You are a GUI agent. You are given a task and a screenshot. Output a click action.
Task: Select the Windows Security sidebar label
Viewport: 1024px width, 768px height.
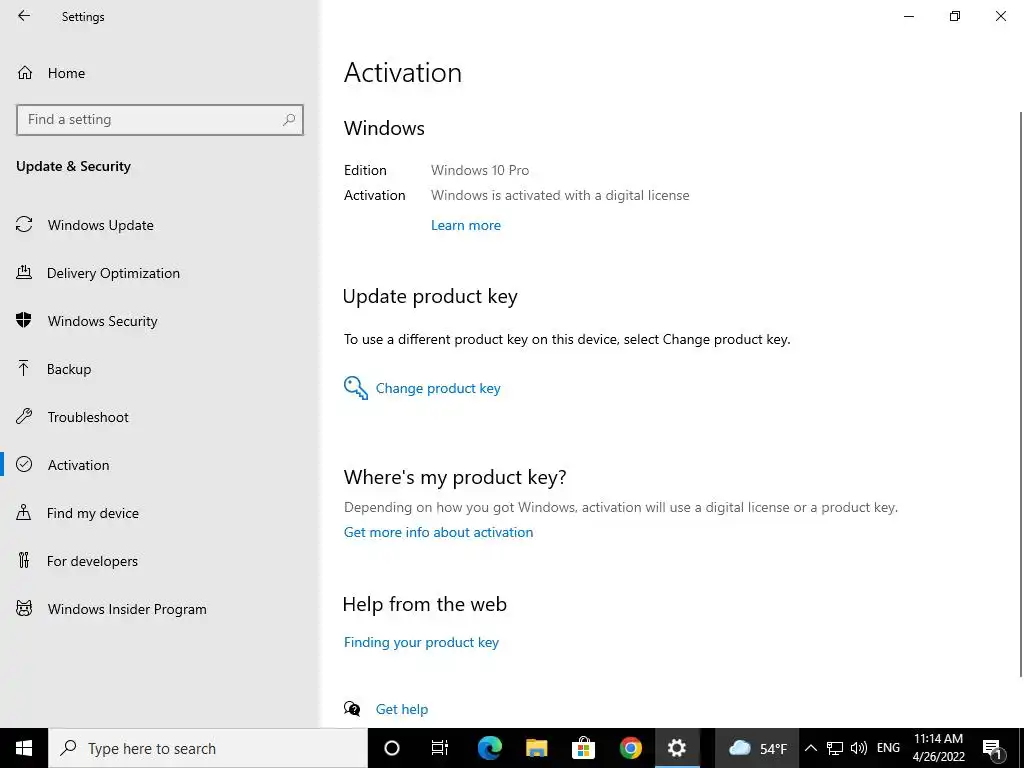[x=103, y=321]
